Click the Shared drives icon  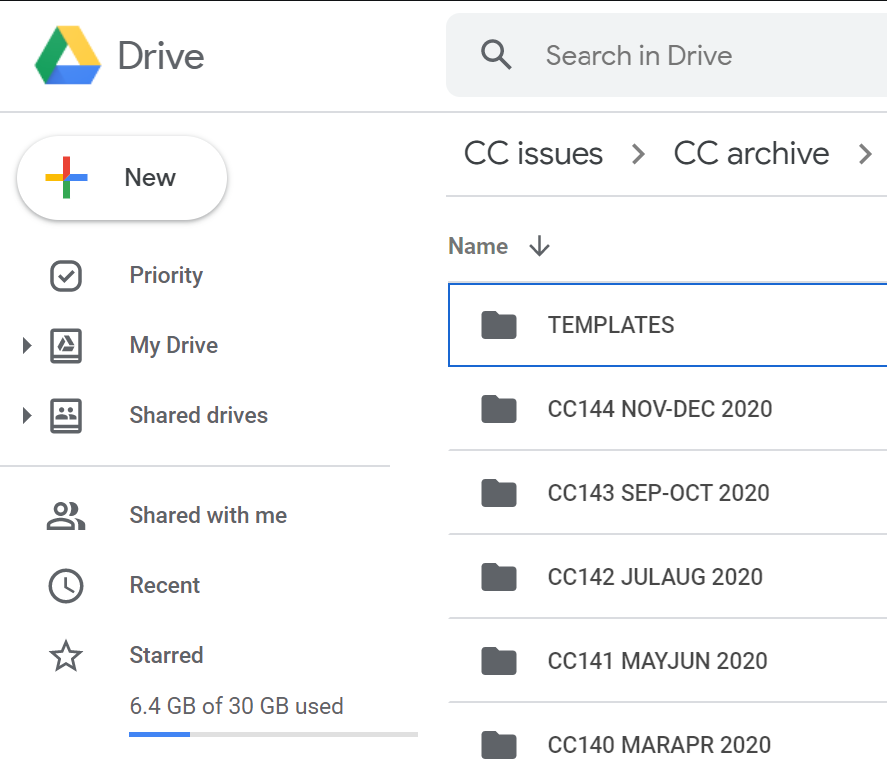(66, 416)
